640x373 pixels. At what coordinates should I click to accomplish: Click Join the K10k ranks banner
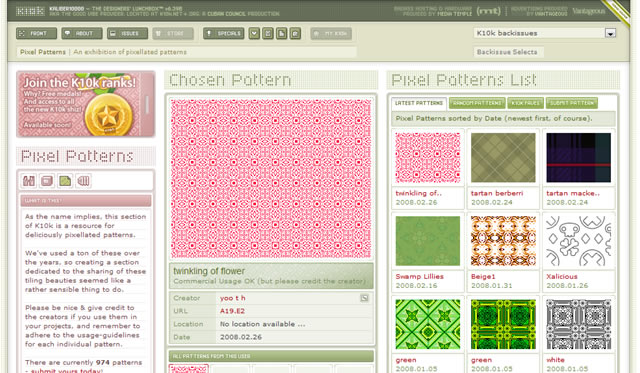[86, 104]
